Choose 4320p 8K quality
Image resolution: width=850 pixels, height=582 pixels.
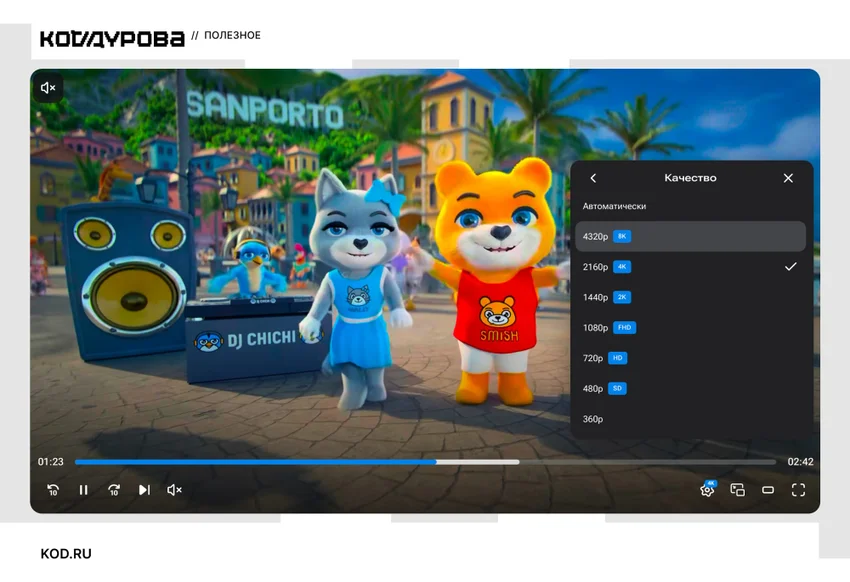pos(690,236)
